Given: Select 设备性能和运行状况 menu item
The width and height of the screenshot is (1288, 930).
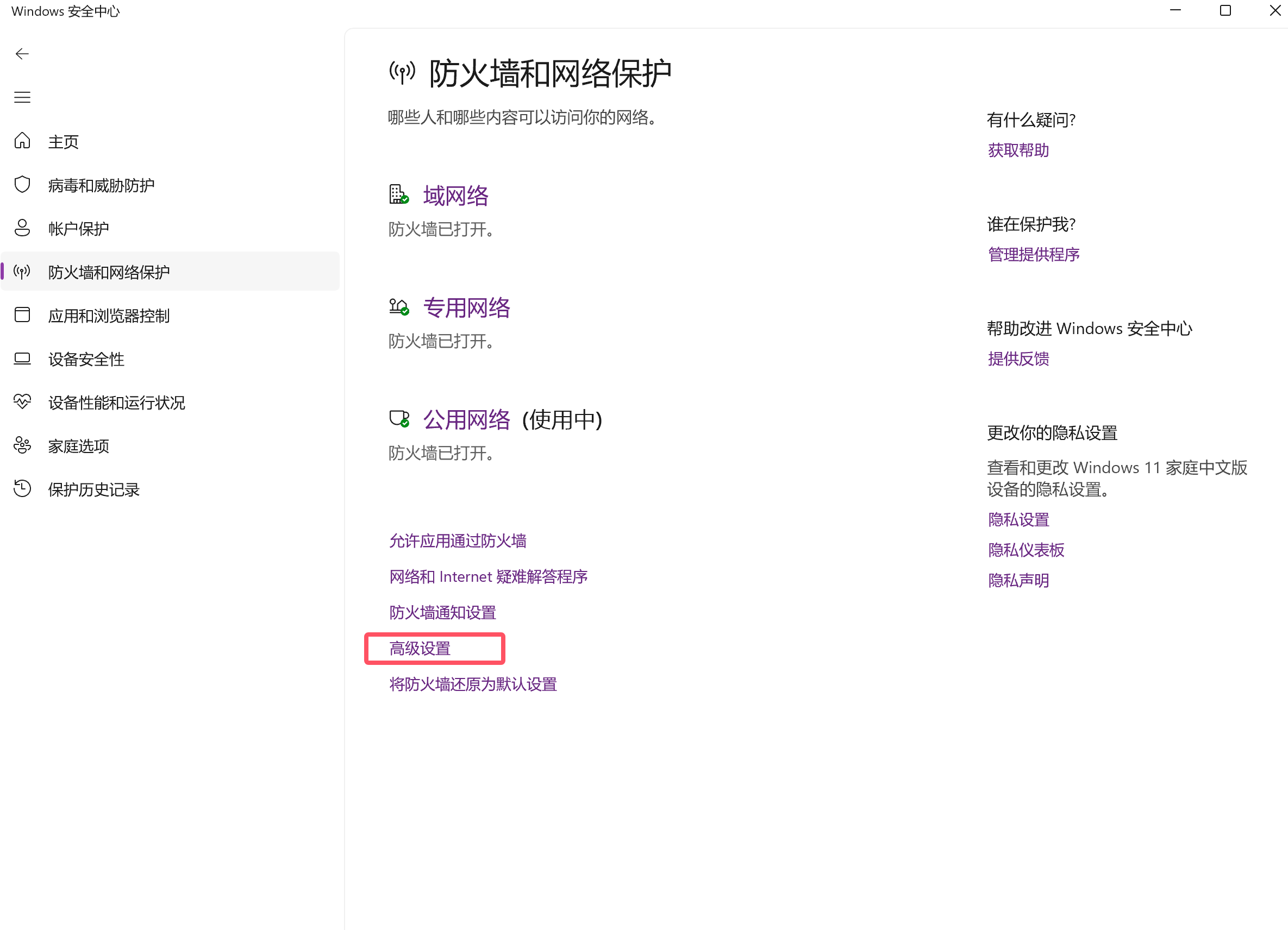Looking at the screenshot, I should (116, 403).
